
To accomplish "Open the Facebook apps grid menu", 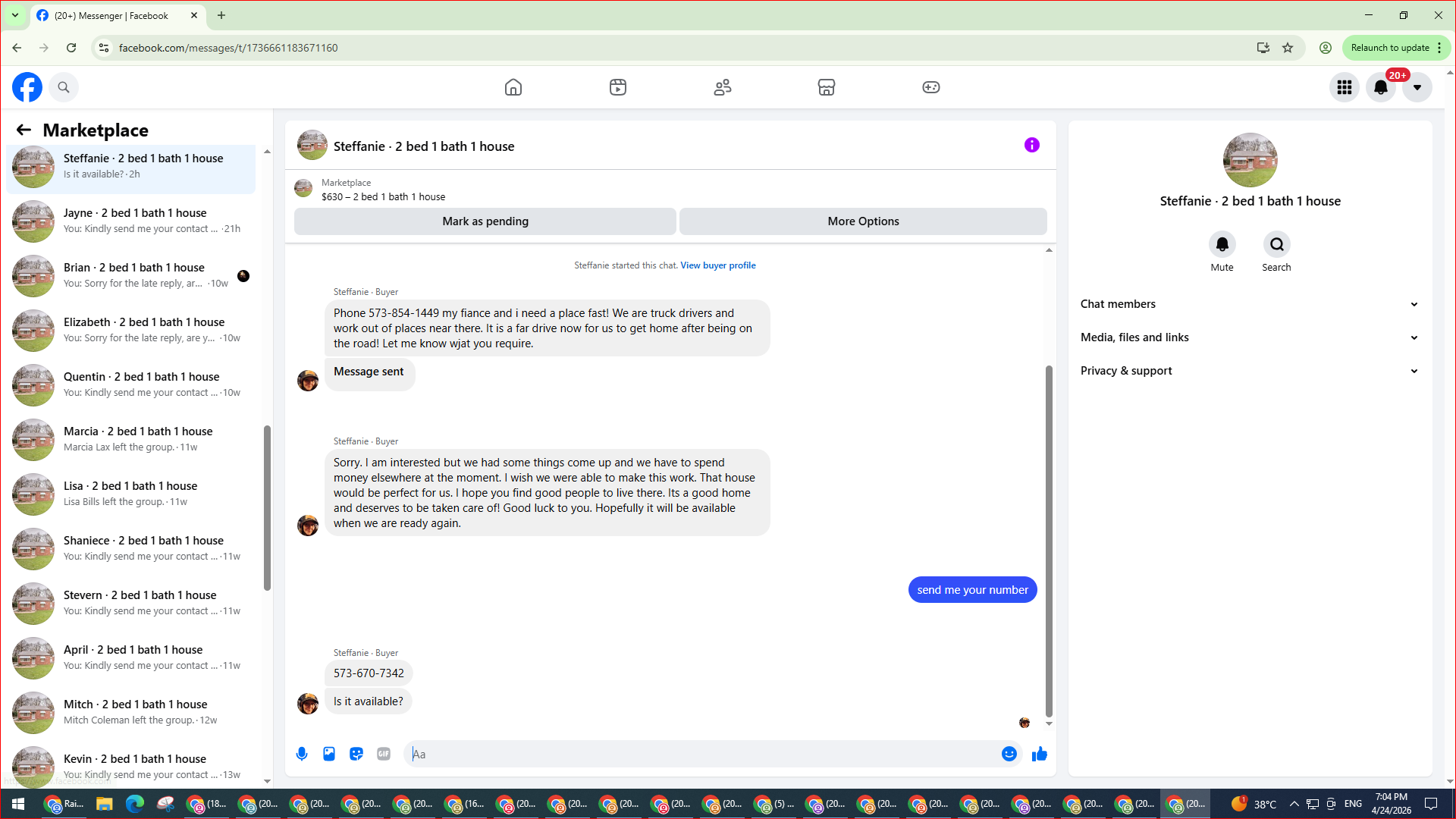I will click(x=1345, y=87).
